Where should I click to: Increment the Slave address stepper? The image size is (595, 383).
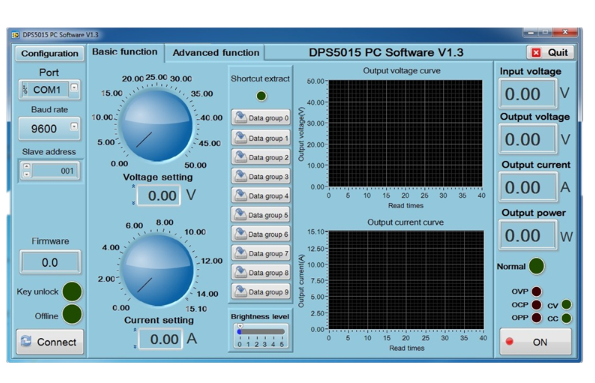pos(27,166)
